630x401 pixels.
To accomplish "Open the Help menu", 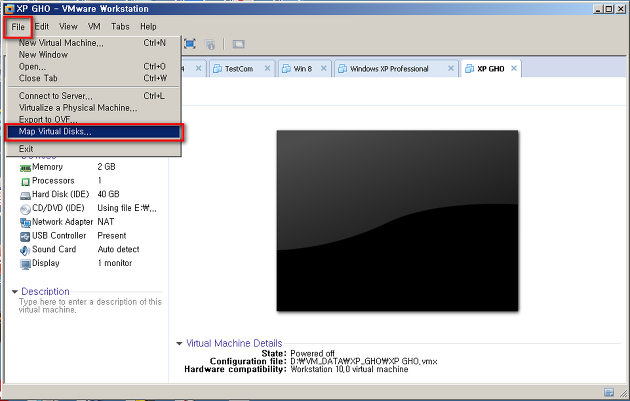I will coord(148,27).
